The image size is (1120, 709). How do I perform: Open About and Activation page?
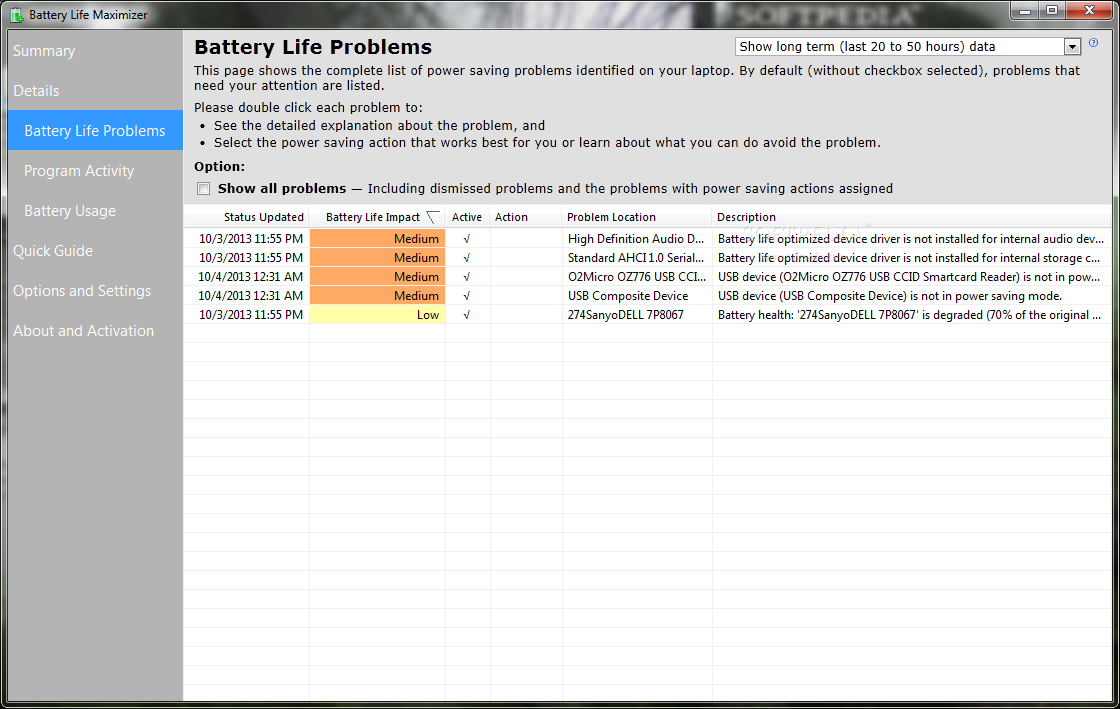point(84,331)
